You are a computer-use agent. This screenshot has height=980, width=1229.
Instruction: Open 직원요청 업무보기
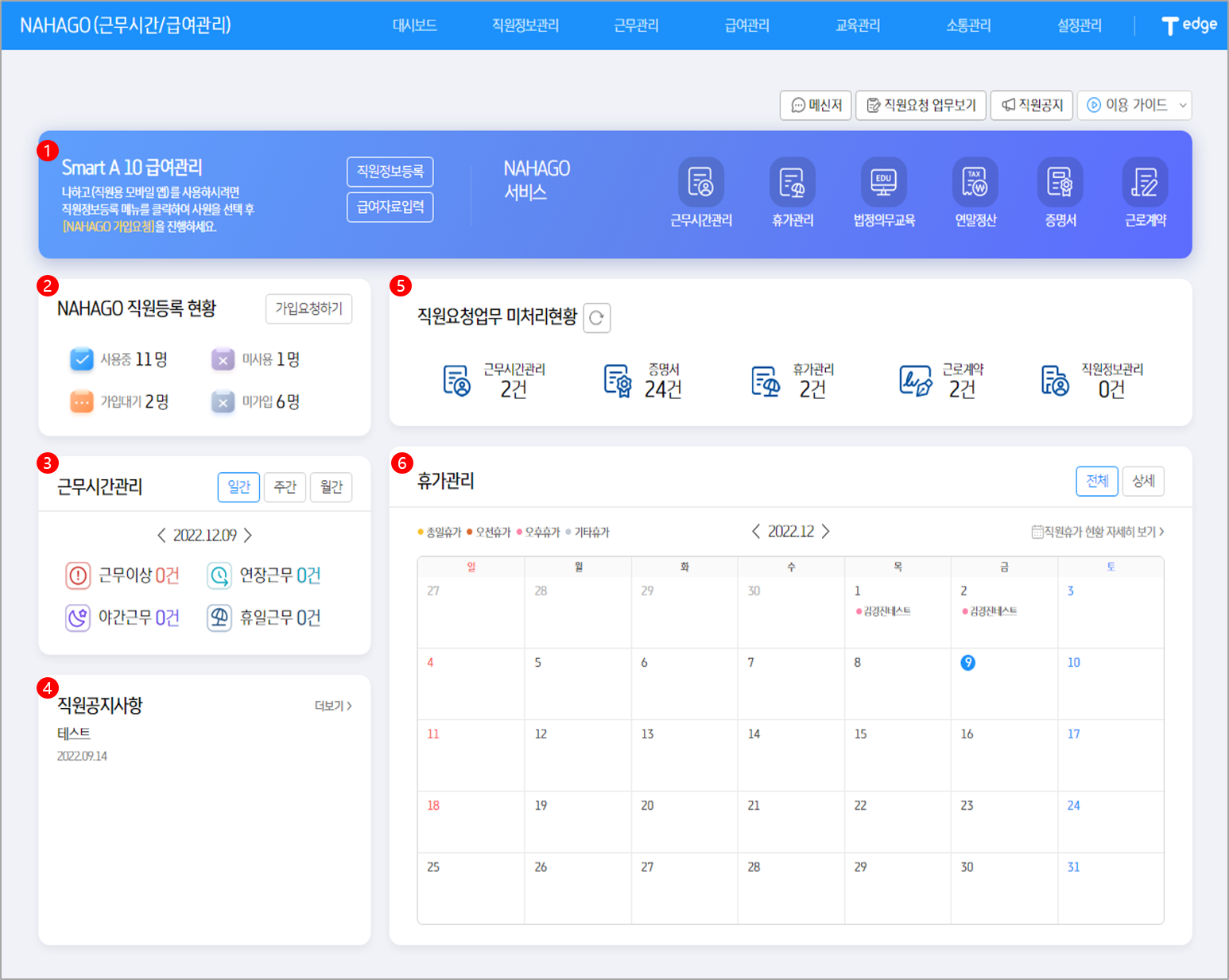[921, 105]
